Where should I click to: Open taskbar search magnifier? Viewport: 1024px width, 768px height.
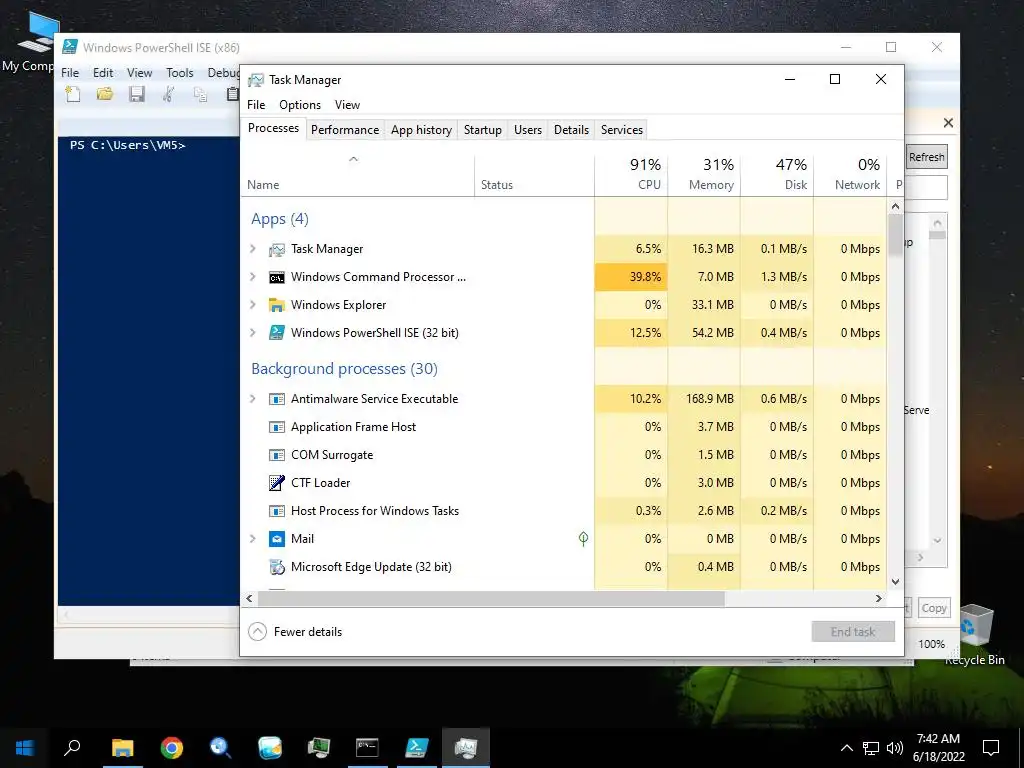(72, 748)
